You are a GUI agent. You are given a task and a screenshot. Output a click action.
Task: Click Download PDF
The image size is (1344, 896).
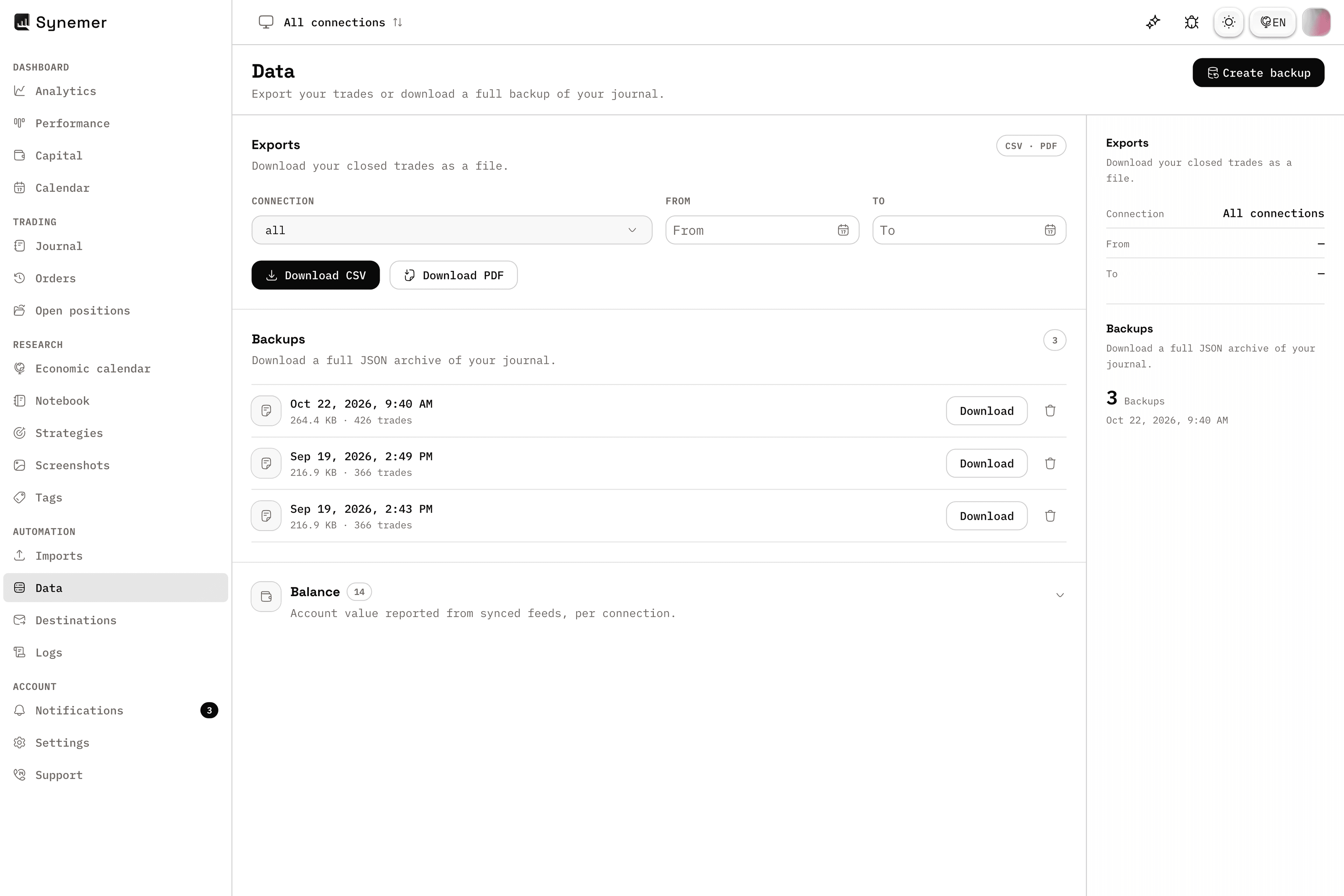(453, 275)
